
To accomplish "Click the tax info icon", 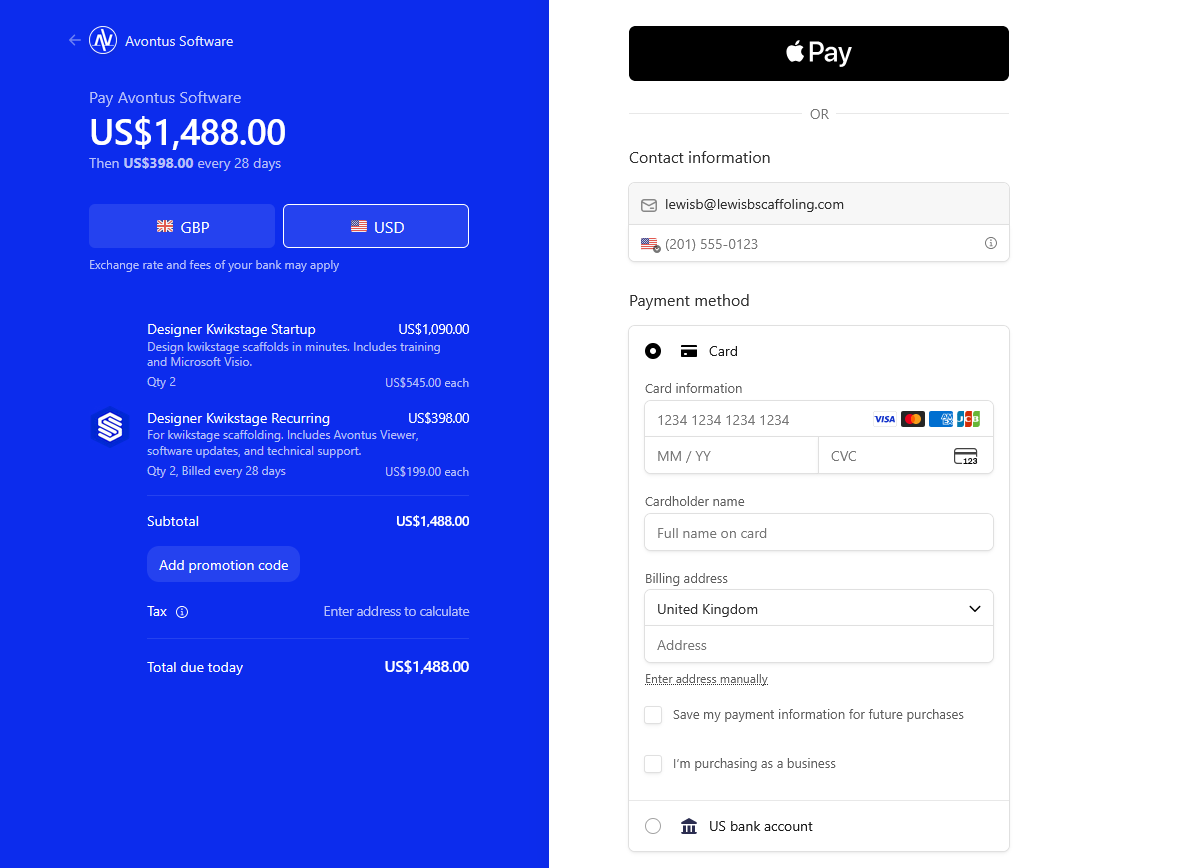I will point(182,612).
